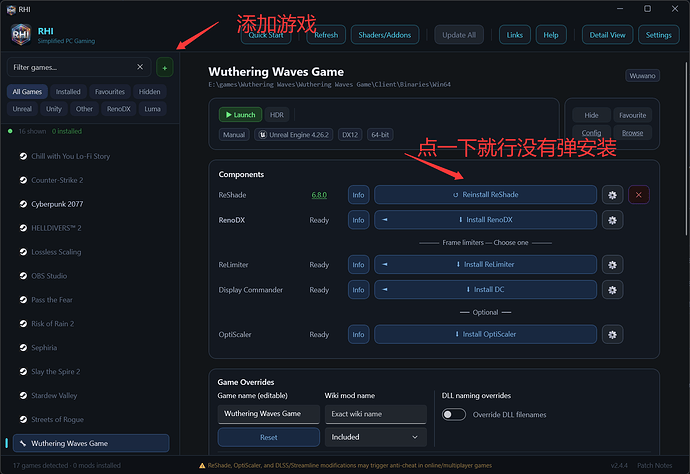Viewport: 690px width, 474px height.
Task: Select the Installed filter tab
Action: [68, 92]
